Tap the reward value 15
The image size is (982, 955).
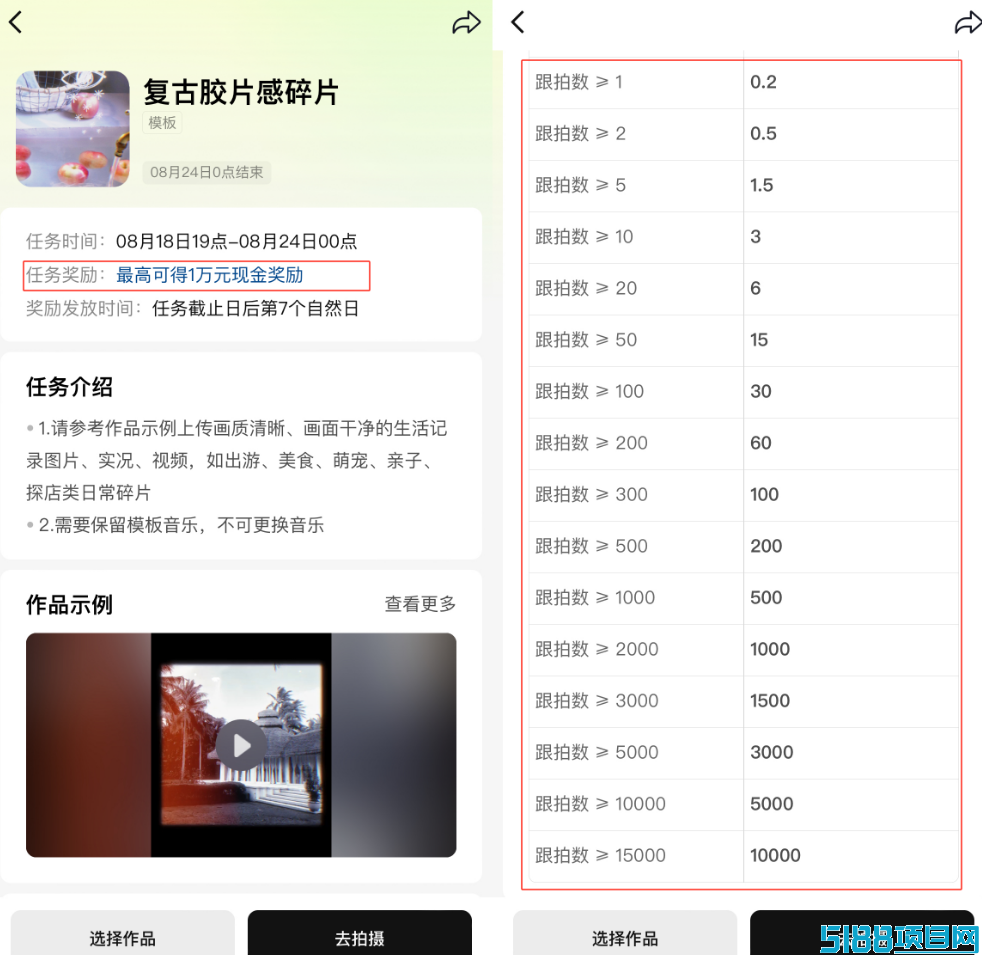coord(759,340)
